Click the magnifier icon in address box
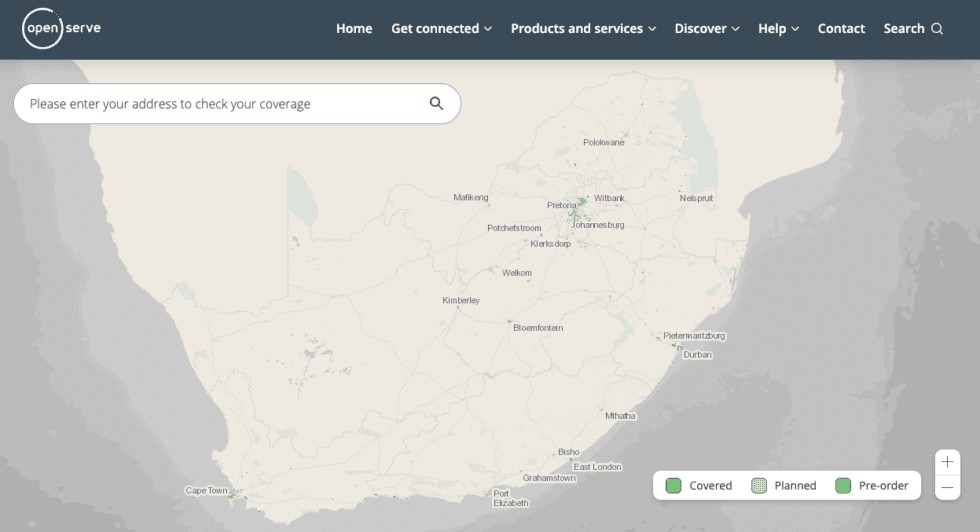Viewport: 980px width, 532px height. [436, 103]
